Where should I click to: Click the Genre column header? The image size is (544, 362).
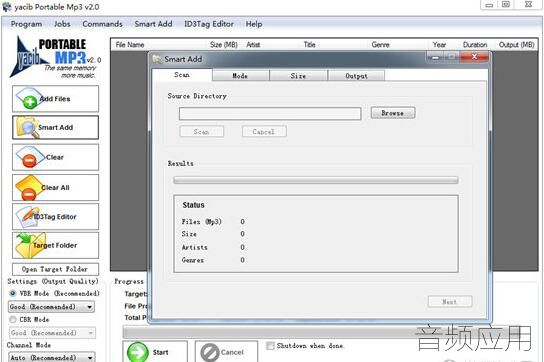click(381, 45)
